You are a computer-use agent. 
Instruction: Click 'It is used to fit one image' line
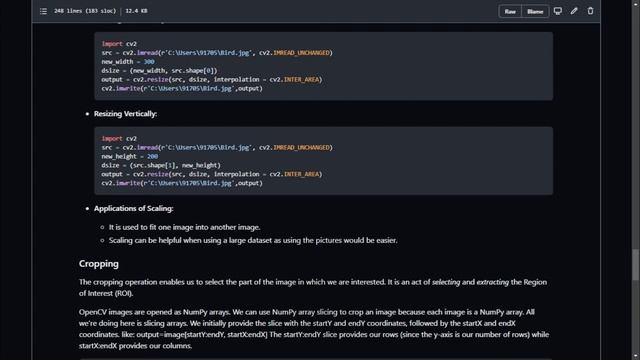pyautogui.click(x=184, y=227)
